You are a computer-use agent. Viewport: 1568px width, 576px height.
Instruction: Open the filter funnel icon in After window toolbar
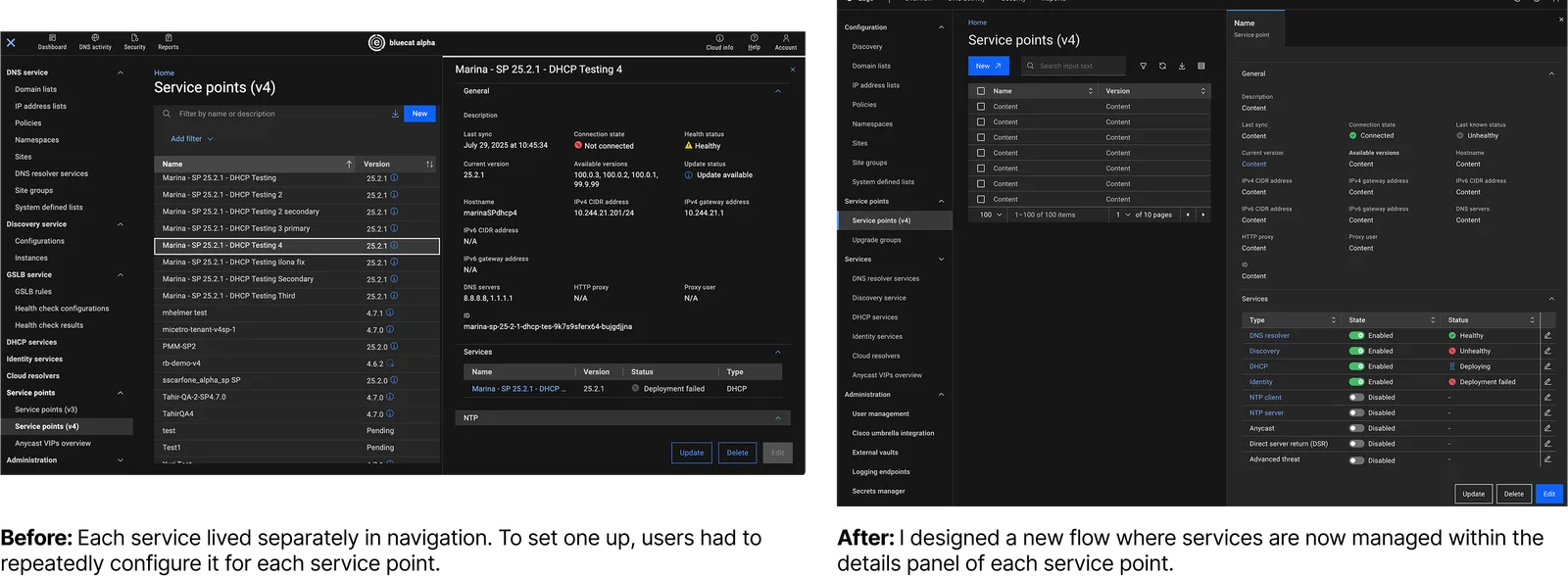pos(1143,66)
